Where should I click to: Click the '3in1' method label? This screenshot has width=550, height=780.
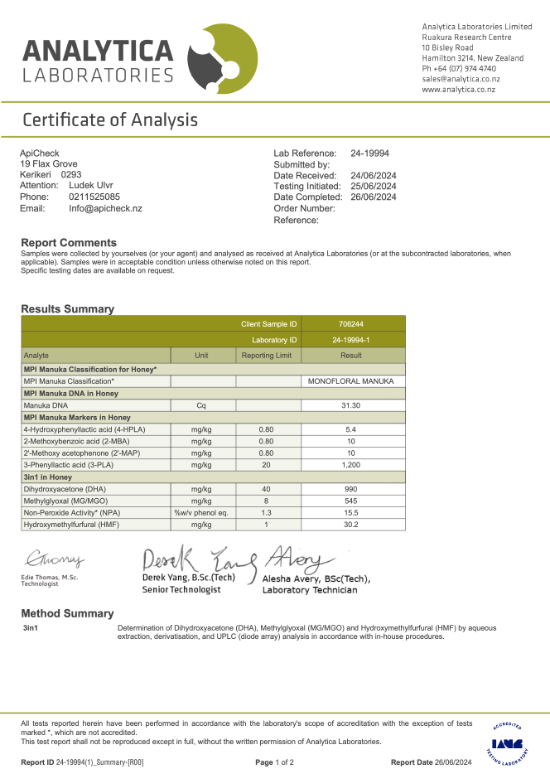click(30, 628)
